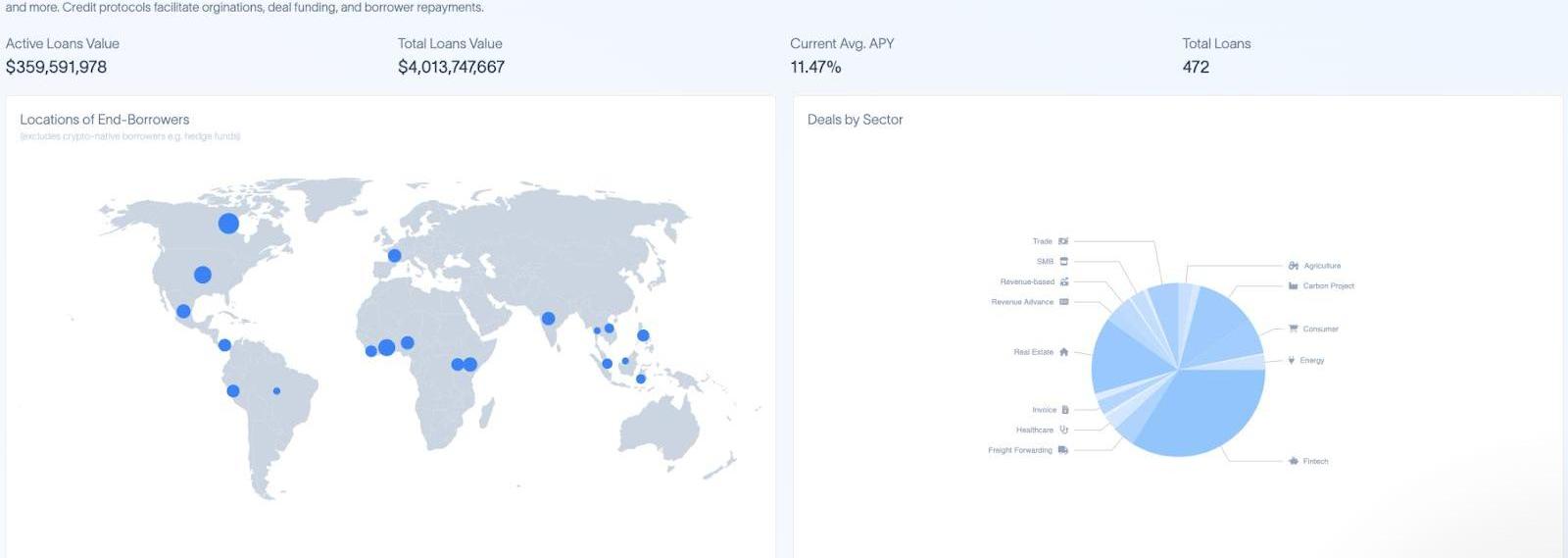Image resolution: width=1568 pixels, height=558 pixels.
Task: Select the Real Estate house icon
Action: (x=1063, y=352)
